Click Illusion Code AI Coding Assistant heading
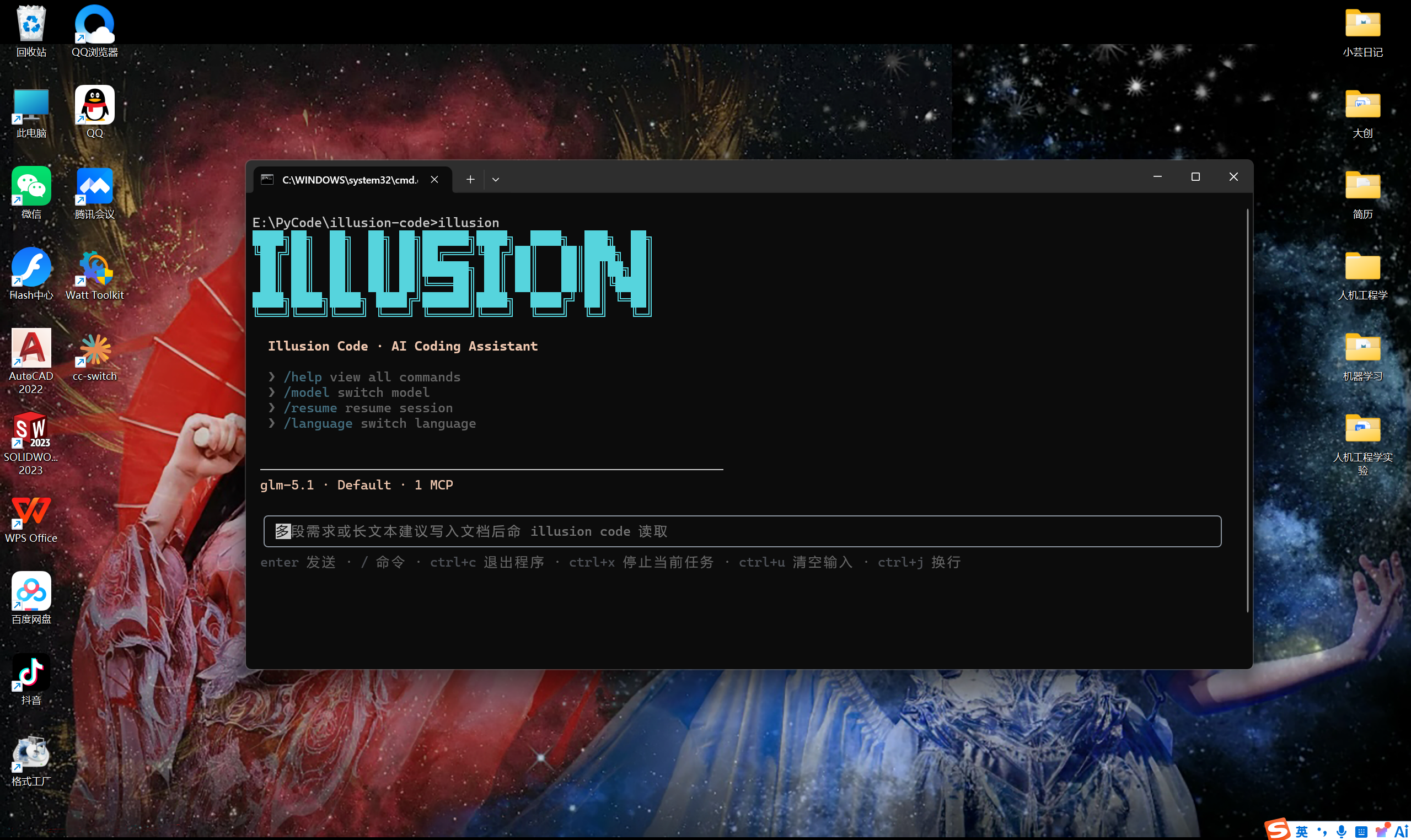The image size is (1411, 840). [x=403, y=346]
